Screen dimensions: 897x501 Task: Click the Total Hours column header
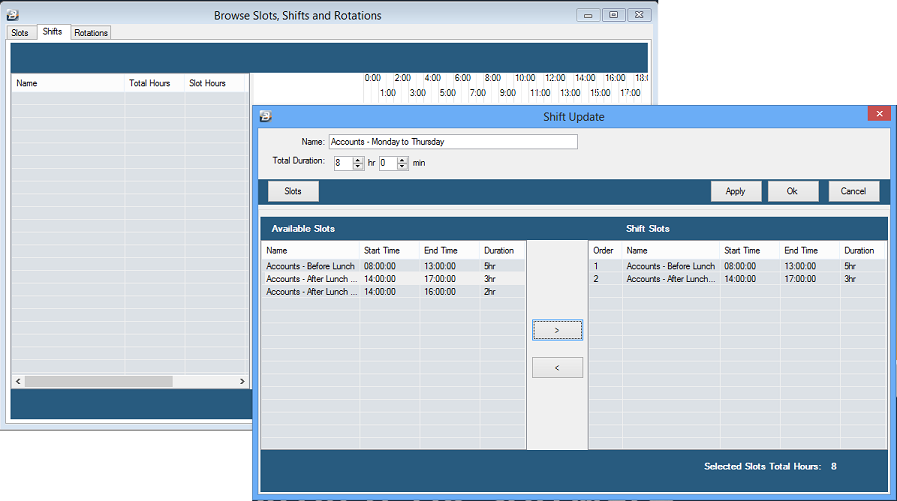(x=154, y=83)
